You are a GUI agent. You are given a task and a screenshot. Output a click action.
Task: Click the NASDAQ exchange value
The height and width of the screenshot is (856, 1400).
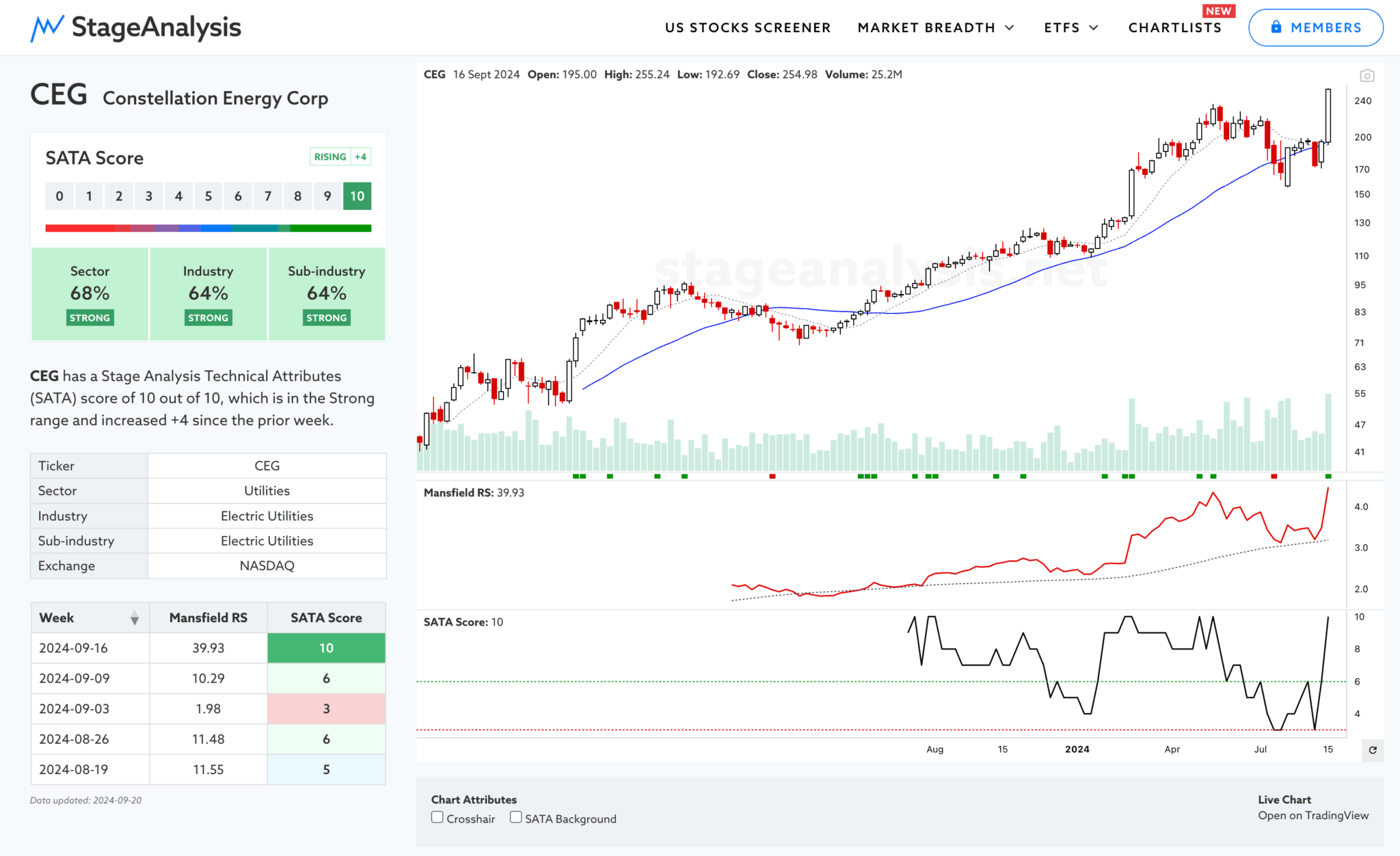click(267, 566)
